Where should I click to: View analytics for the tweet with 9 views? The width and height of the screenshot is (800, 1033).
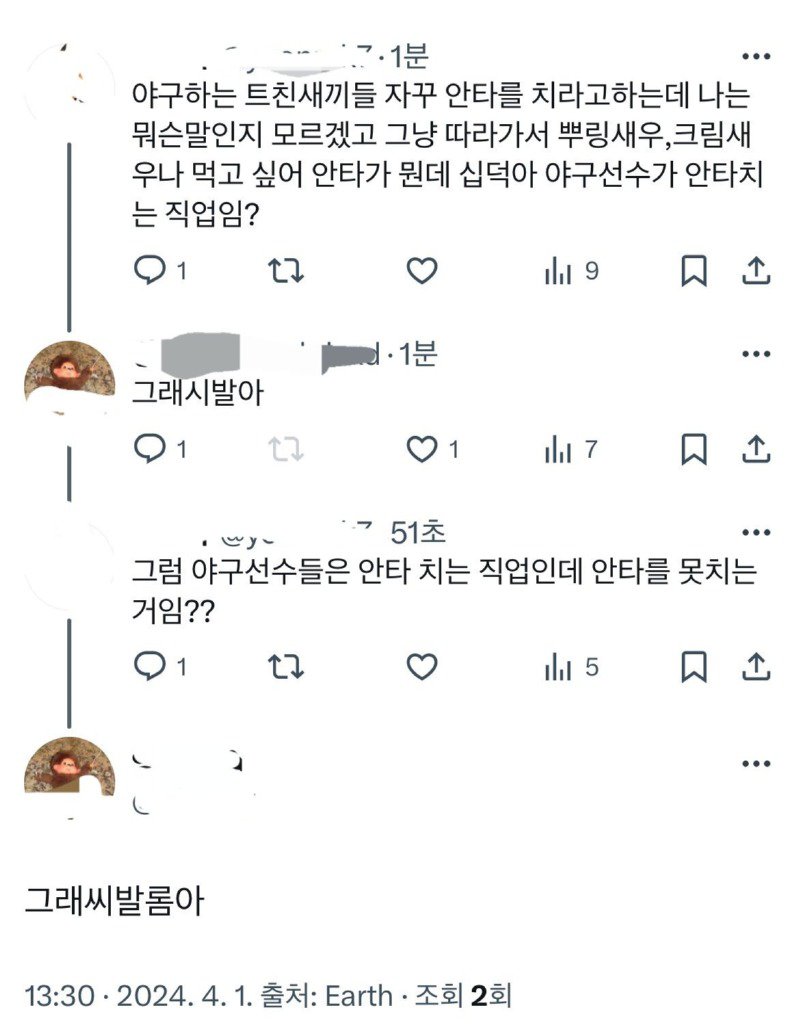point(558,268)
